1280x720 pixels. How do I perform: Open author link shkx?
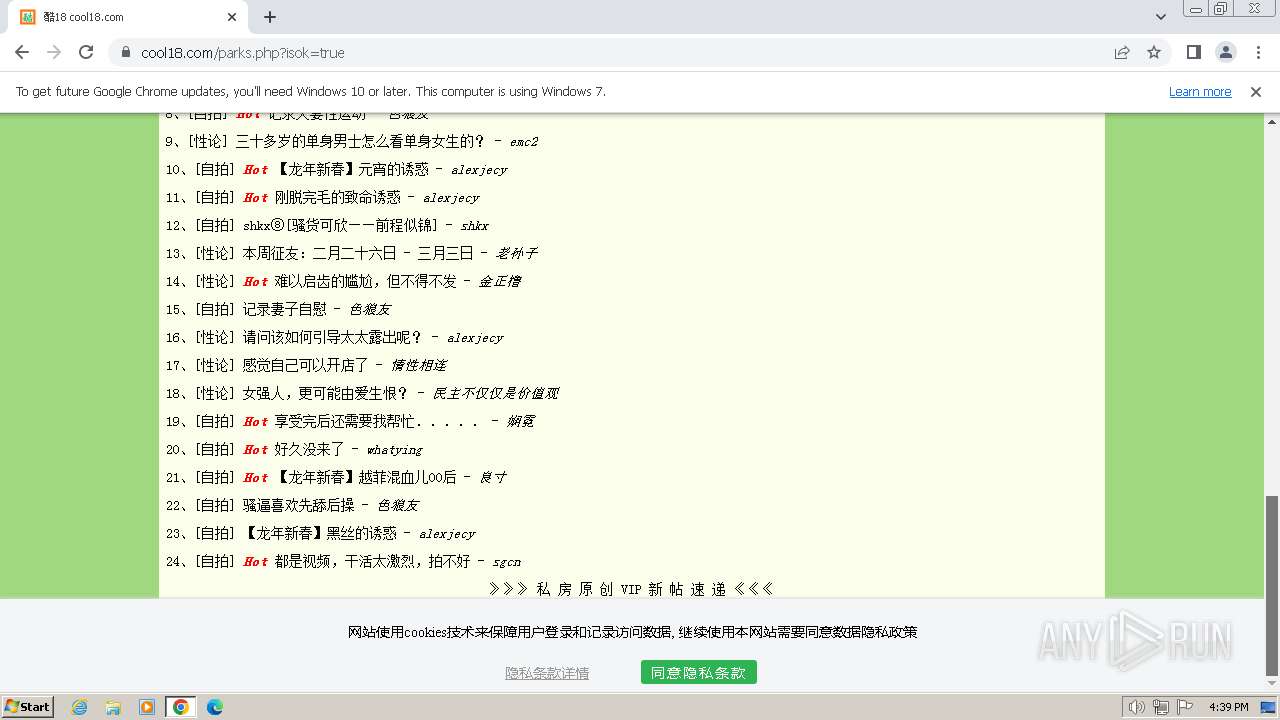tap(474, 226)
